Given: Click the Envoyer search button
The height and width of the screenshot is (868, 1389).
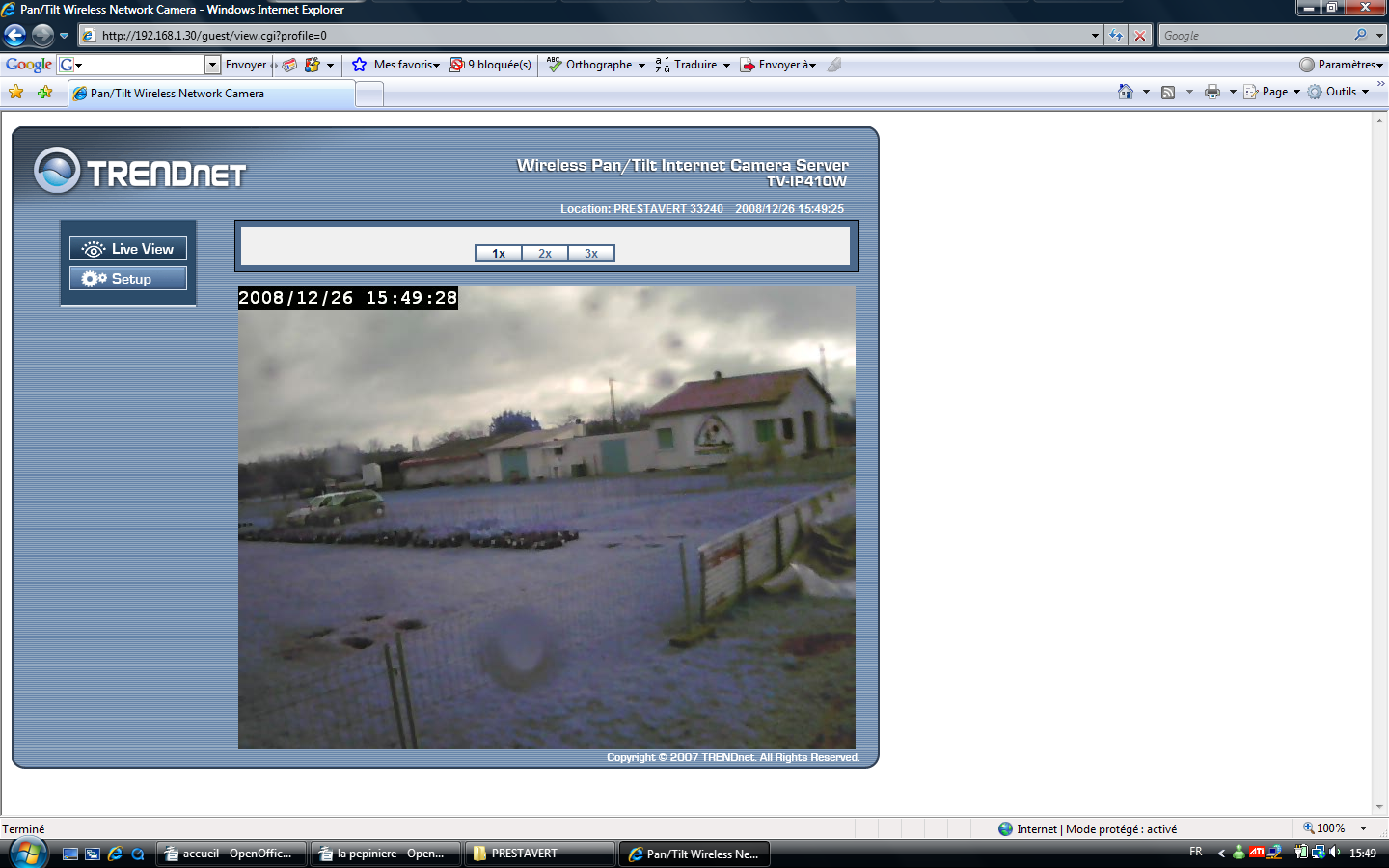Looking at the screenshot, I should click(x=246, y=65).
